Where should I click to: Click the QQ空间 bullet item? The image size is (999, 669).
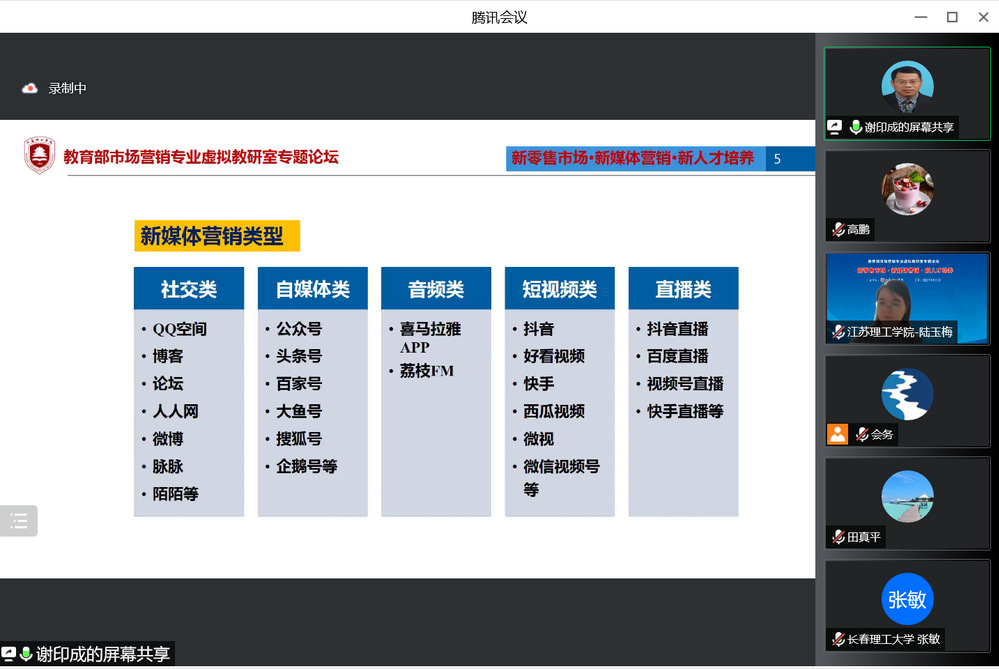(180, 329)
